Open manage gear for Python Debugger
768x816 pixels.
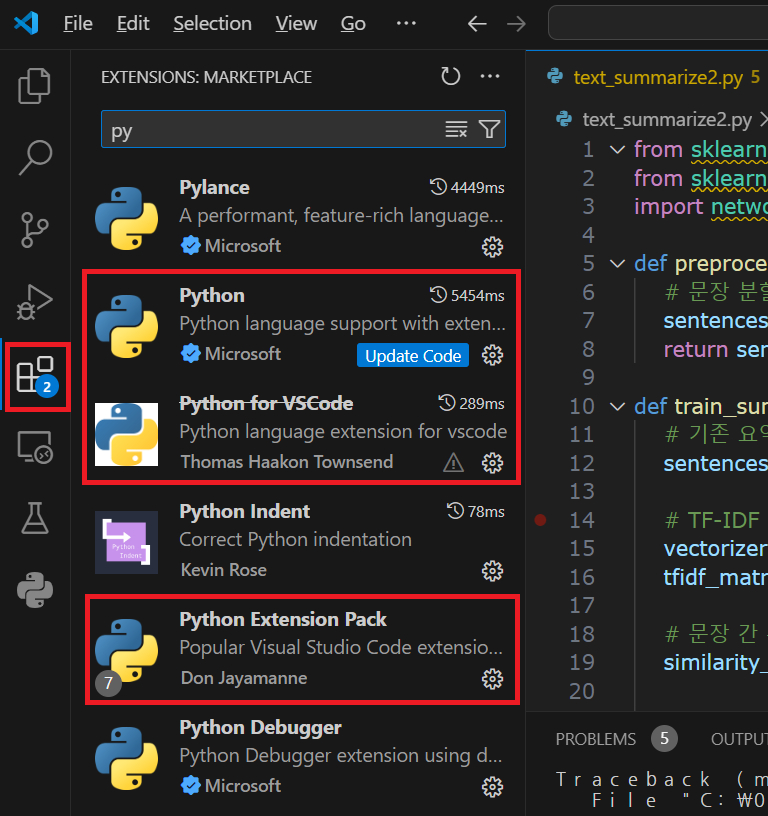coord(492,787)
